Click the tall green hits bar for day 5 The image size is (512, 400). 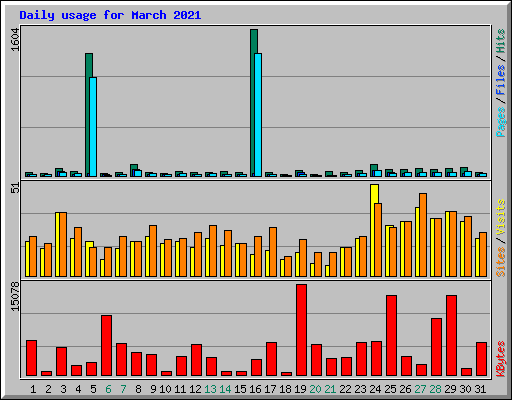[88, 115]
